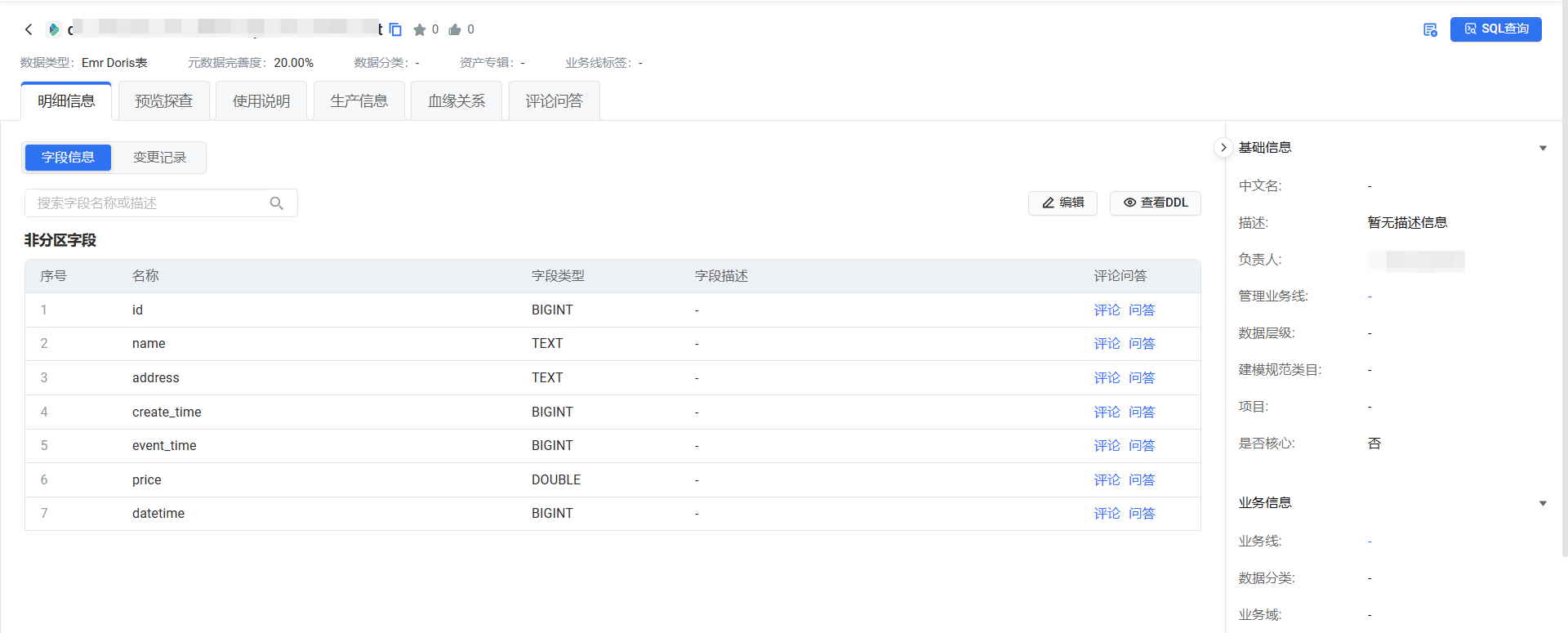The width and height of the screenshot is (1568, 633).
Task: Click the thumbs-up like icon
Action: [x=455, y=29]
